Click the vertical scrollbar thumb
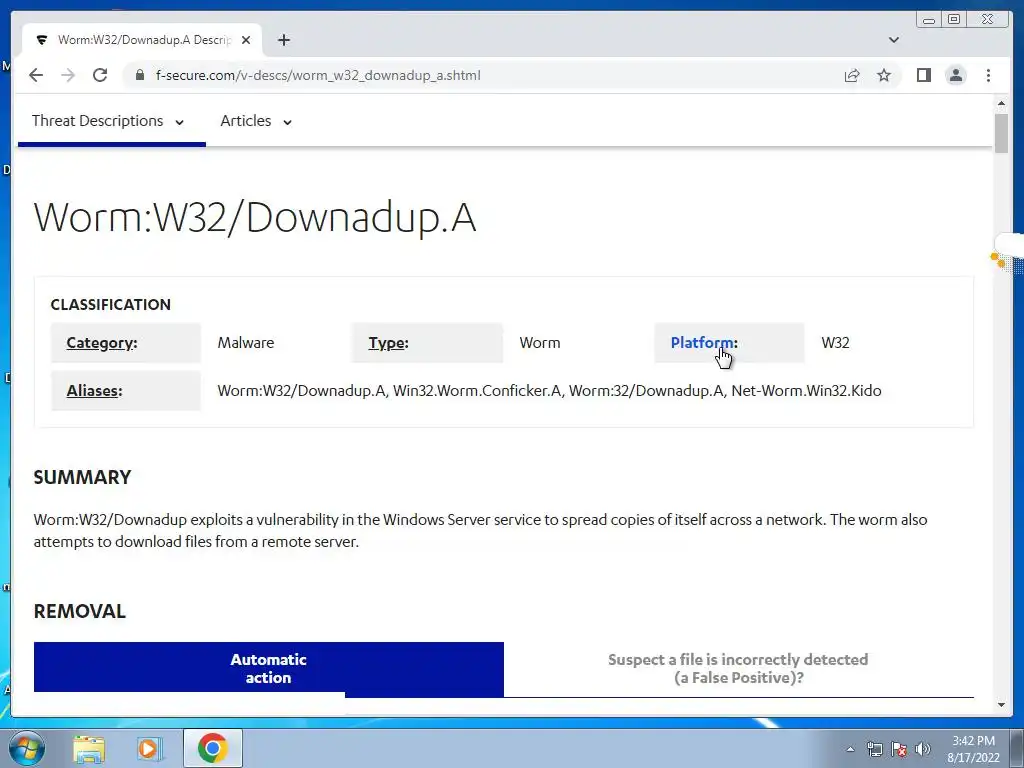Image resolution: width=1024 pixels, height=768 pixels. coord(1001,133)
